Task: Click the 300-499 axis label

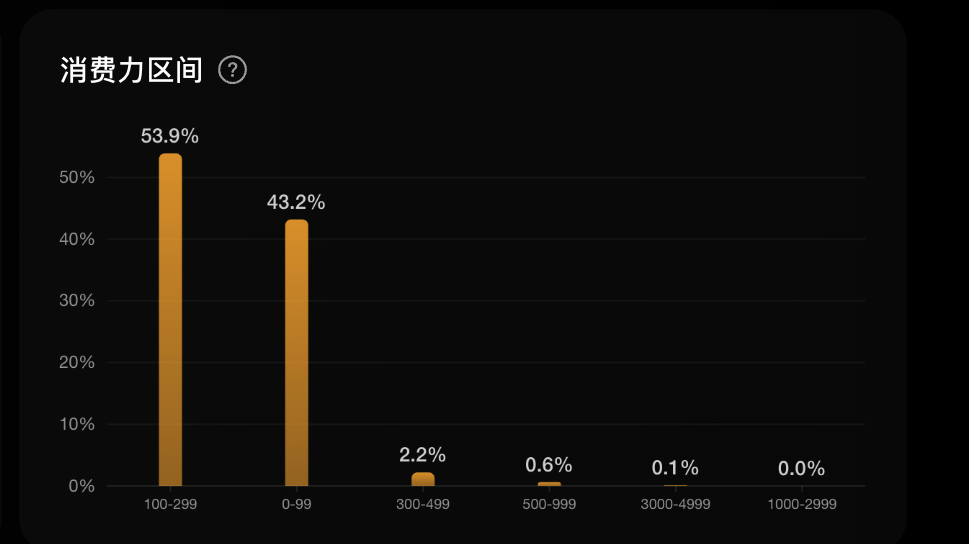Action: point(423,504)
